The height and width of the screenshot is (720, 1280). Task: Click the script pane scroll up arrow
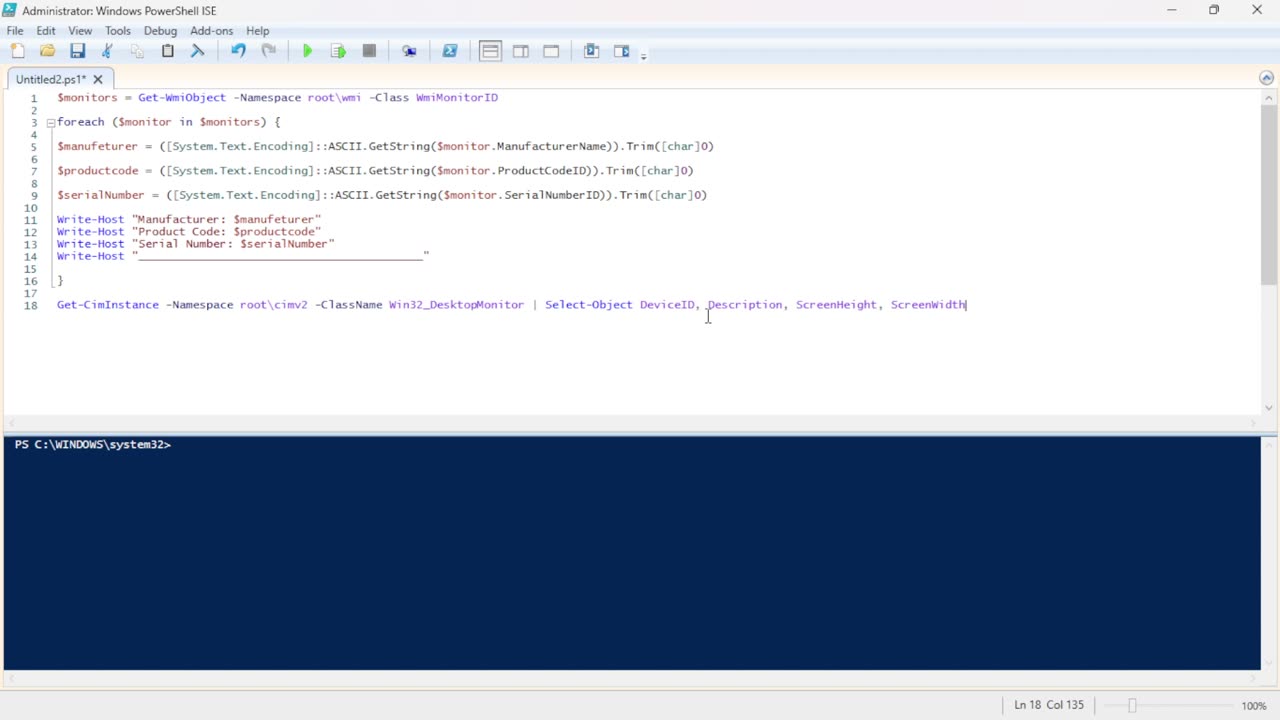pos(1269,97)
